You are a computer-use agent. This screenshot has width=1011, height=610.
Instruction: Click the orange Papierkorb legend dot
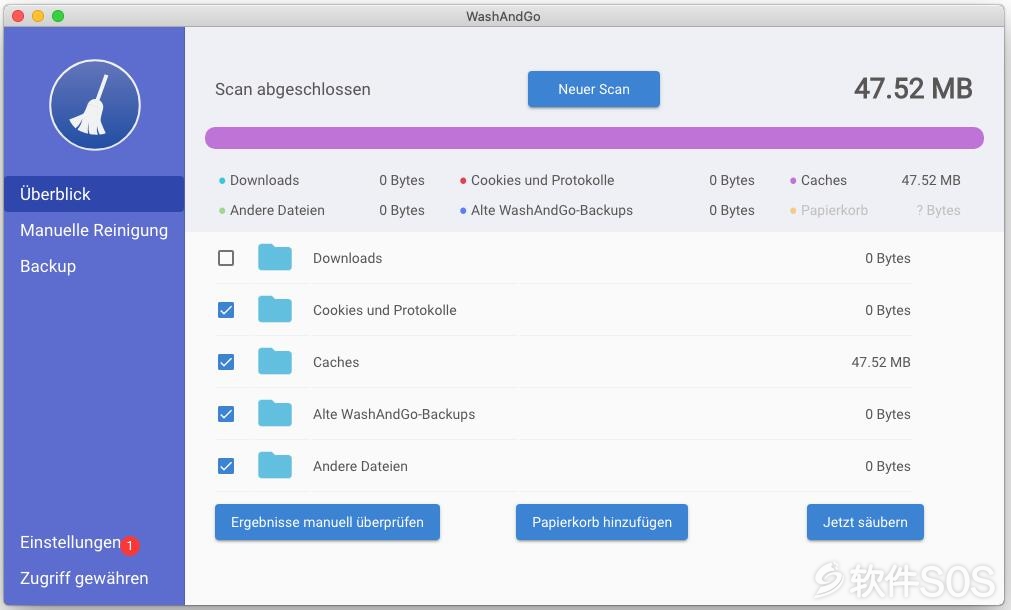click(x=793, y=211)
